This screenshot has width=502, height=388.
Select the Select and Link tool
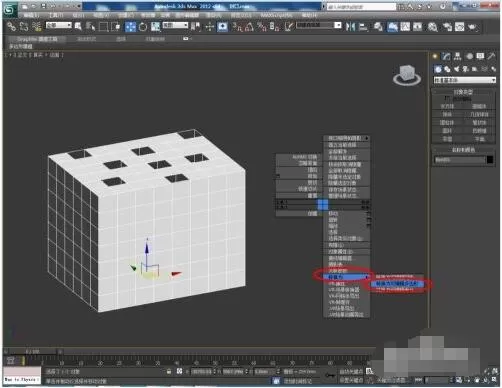click(12, 27)
